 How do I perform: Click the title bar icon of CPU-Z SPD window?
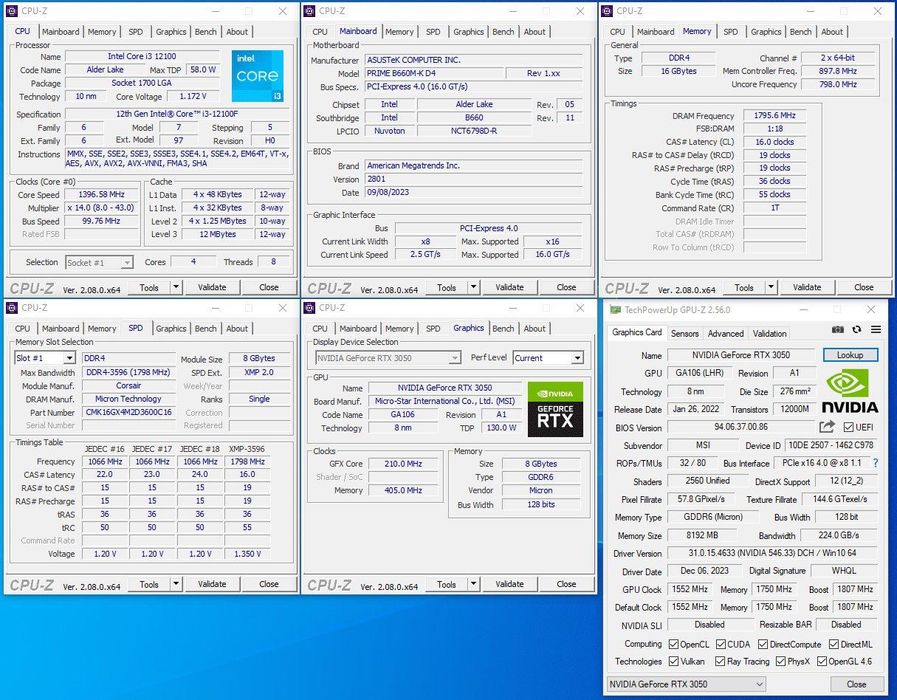[x=11, y=308]
